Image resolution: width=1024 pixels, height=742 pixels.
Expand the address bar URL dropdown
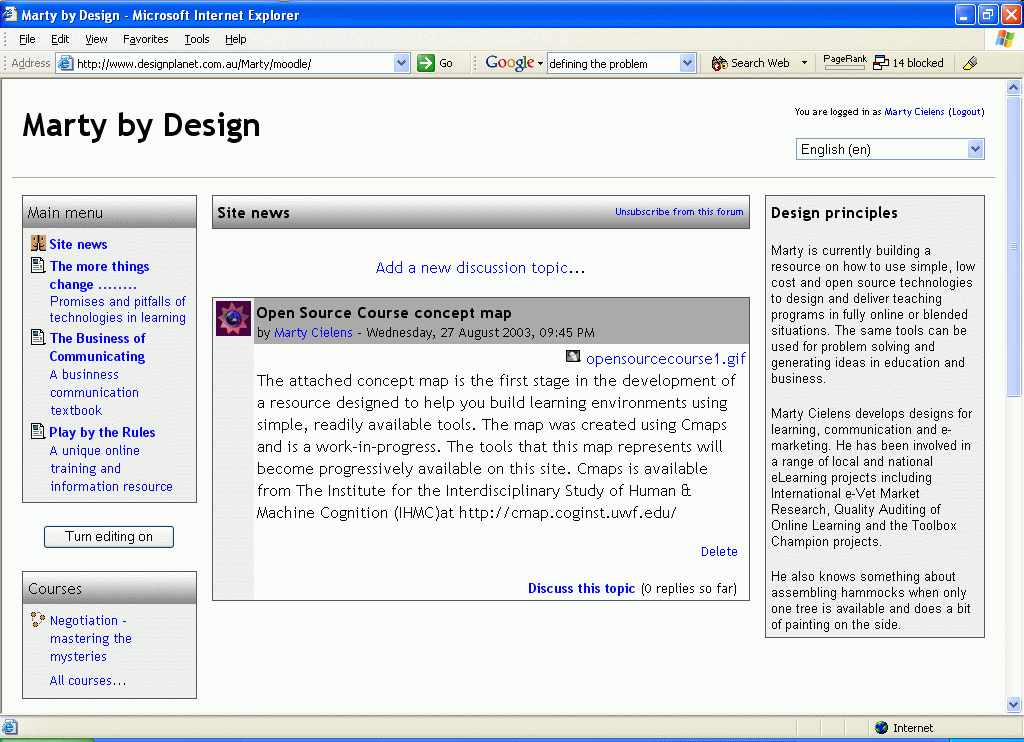(402, 63)
